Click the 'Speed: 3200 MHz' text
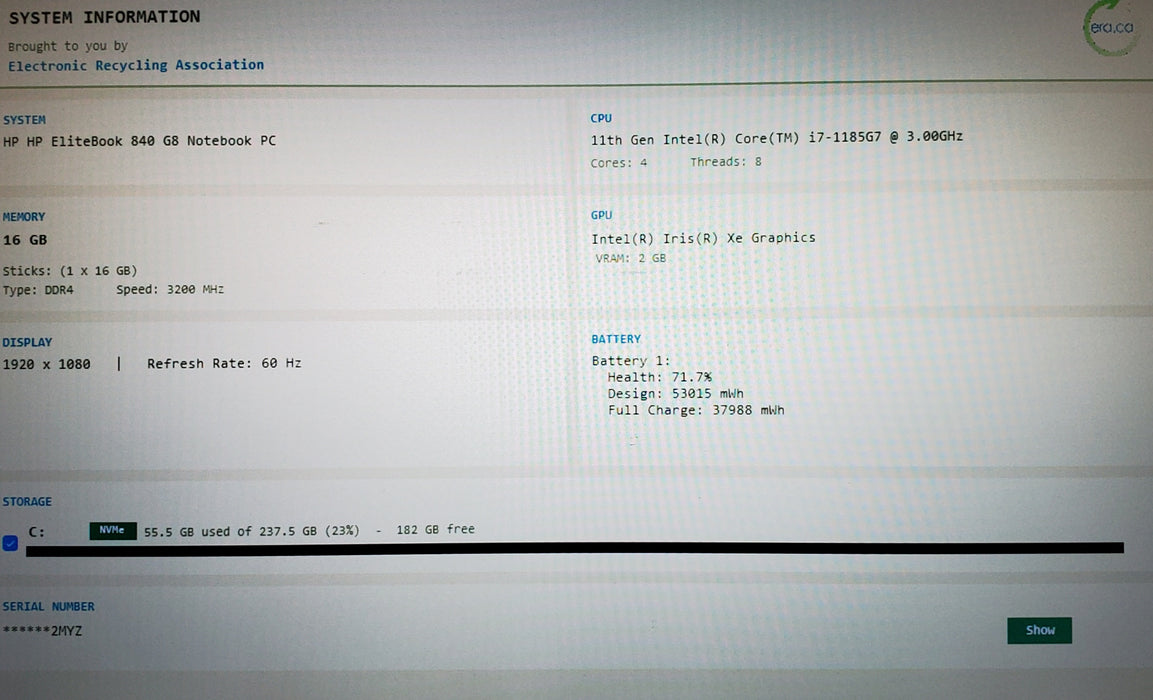Screen dimensions: 1153x700 pyautogui.click(x=170, y=289)
